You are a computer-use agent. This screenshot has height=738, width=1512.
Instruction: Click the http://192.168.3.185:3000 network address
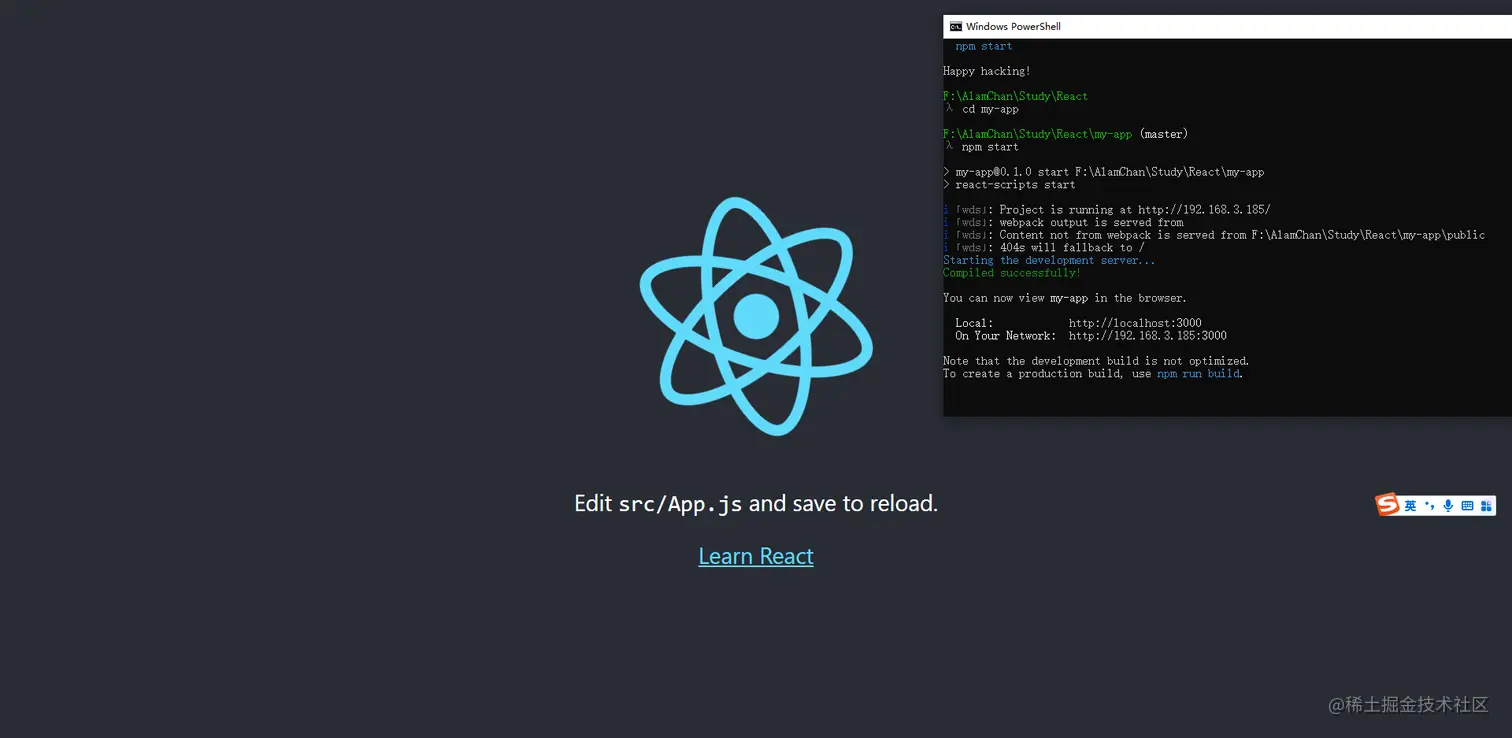pyautogui.click(x=1147, y=336)
